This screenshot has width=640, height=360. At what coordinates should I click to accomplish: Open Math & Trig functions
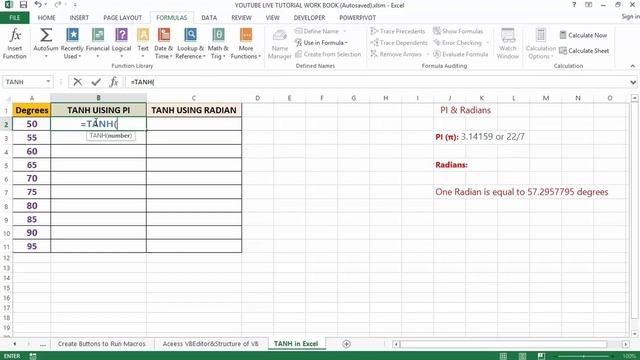tap(218, 44)
